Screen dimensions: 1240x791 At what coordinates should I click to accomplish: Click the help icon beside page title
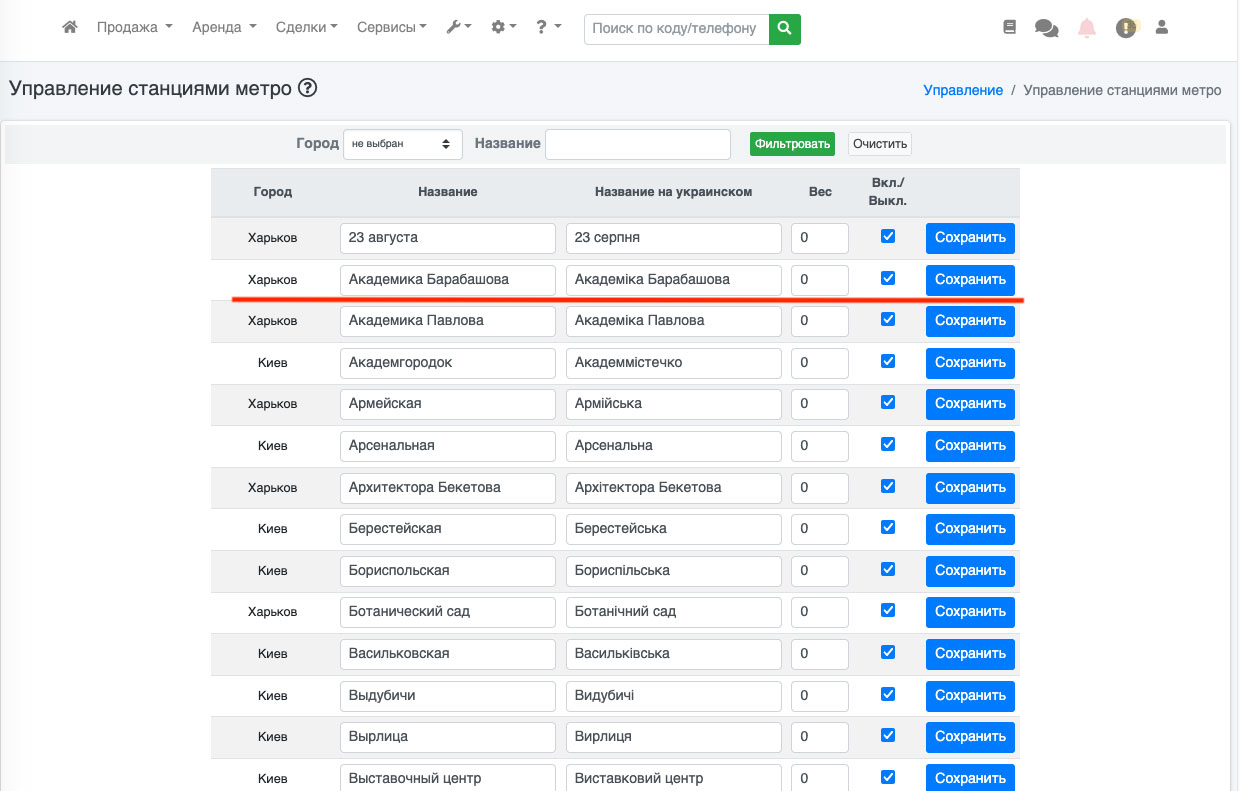(308, 88)
